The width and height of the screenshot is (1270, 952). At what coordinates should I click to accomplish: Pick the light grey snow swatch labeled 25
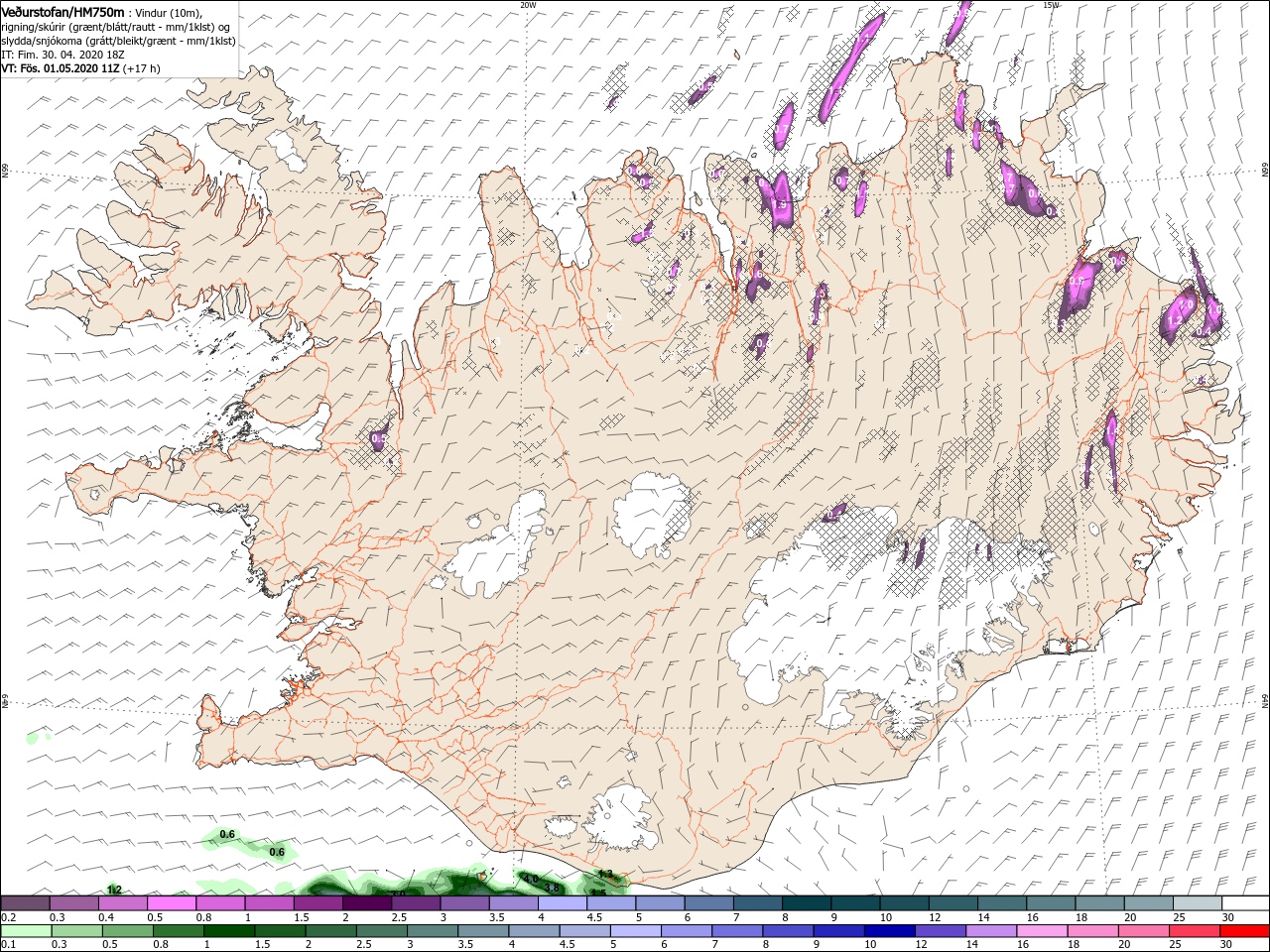coord(1196,903)
